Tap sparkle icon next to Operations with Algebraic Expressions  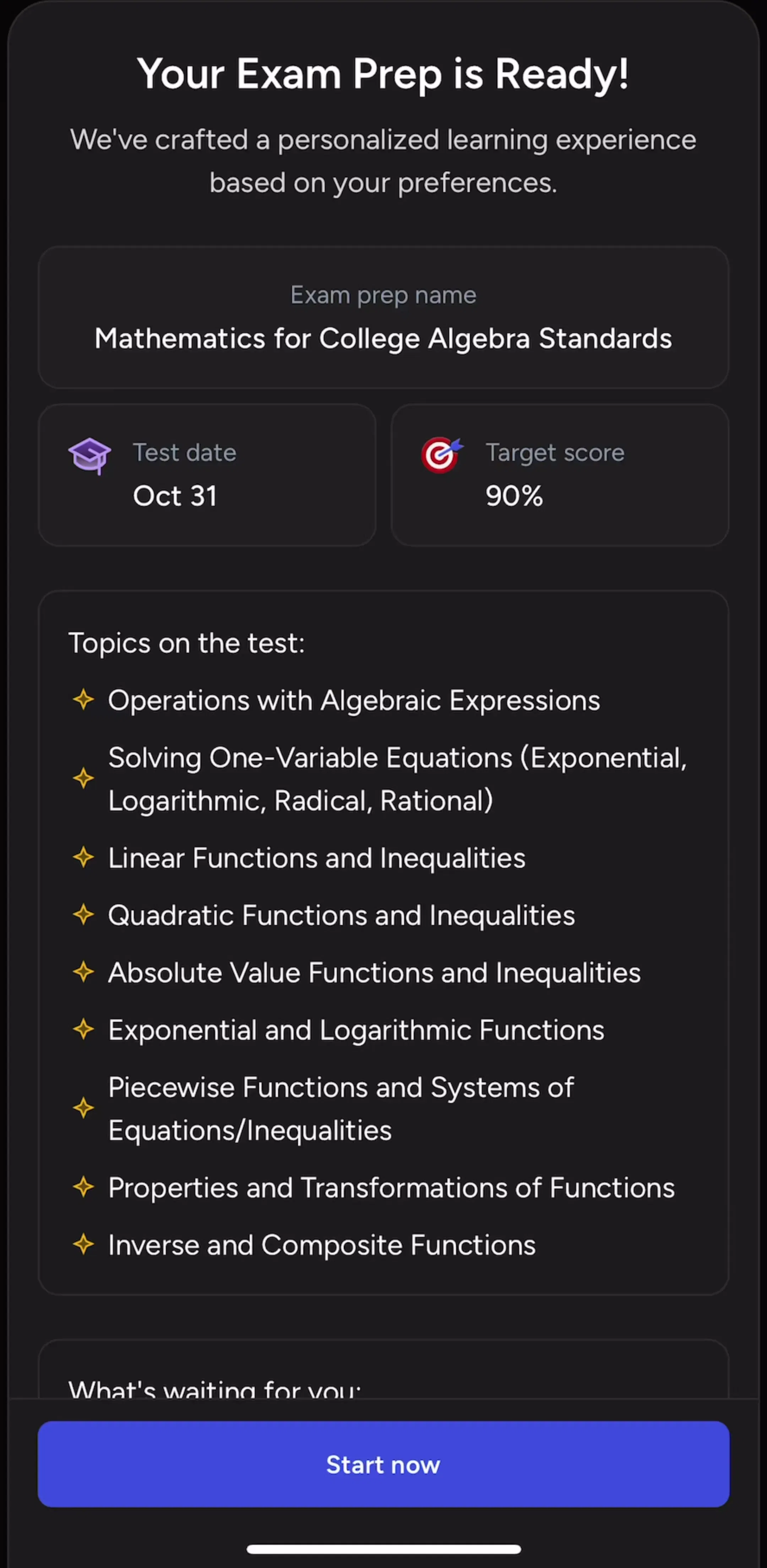[83, 699]
